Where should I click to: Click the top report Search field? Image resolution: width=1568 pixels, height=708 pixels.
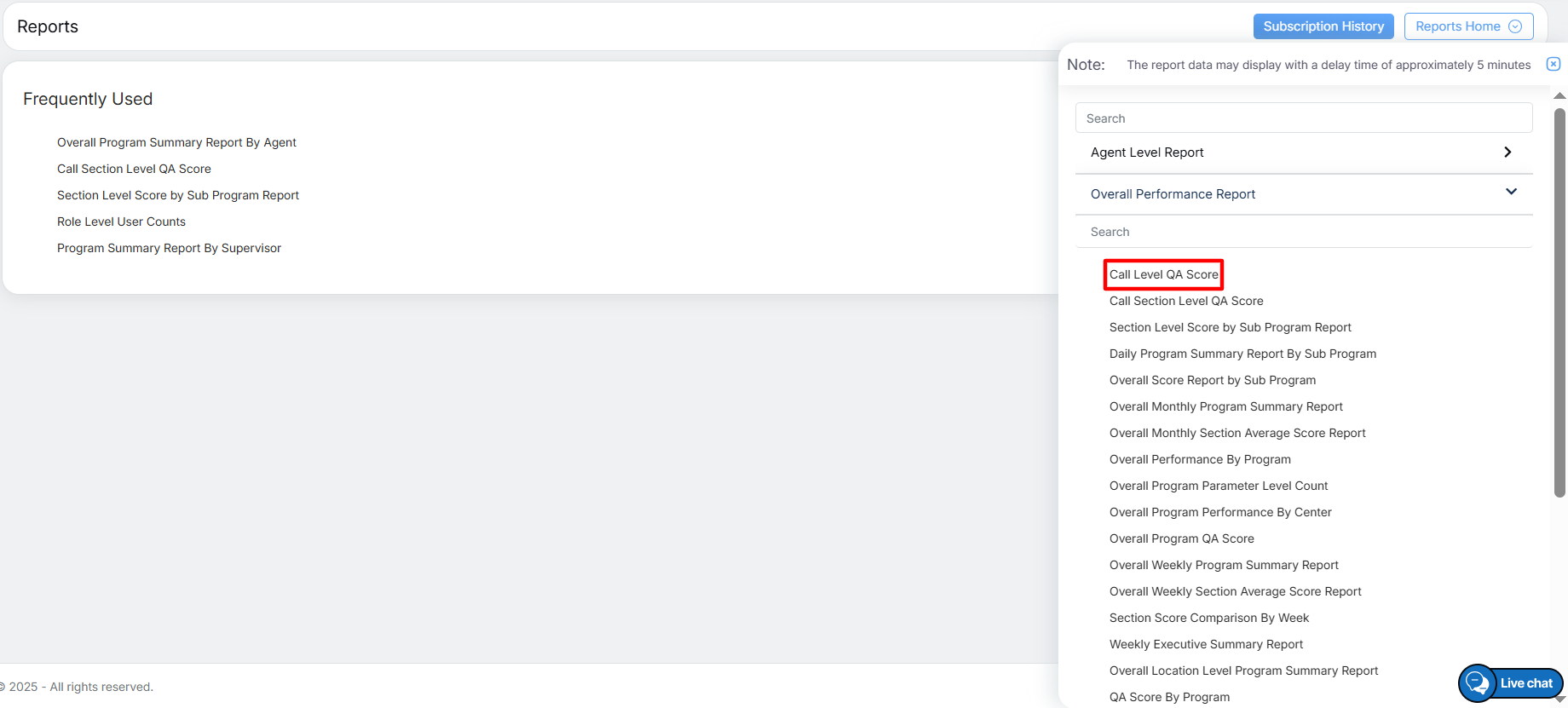(1303, 118)
